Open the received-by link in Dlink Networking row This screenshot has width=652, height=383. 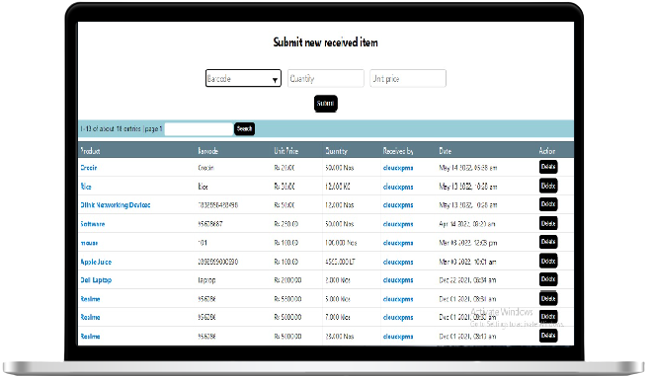[398, 205]
